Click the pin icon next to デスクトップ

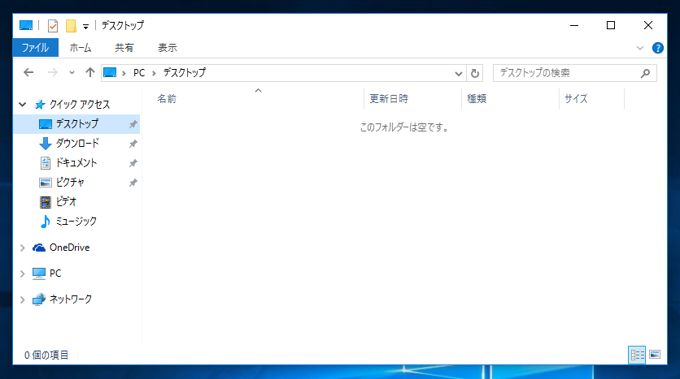pyautogui.click(x=133, y=124)
